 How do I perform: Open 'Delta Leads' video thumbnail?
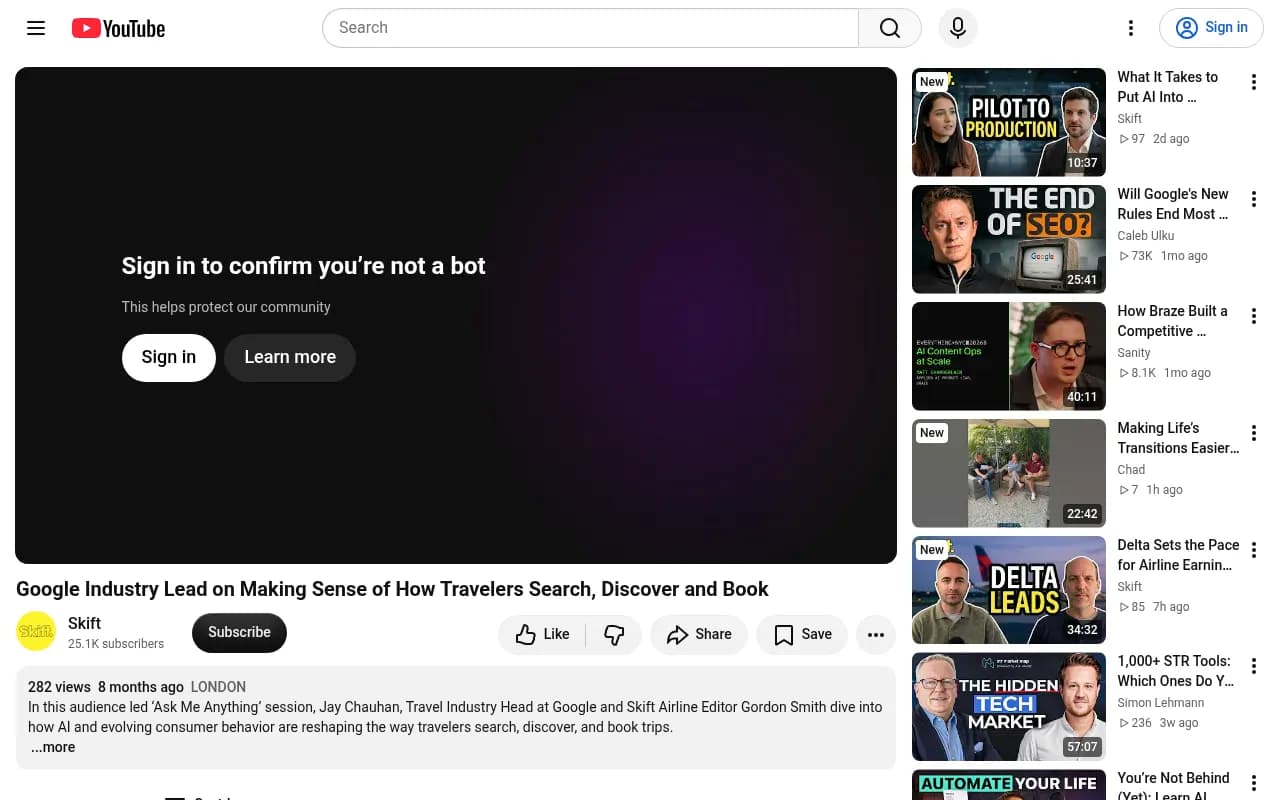pos(1009,590)
